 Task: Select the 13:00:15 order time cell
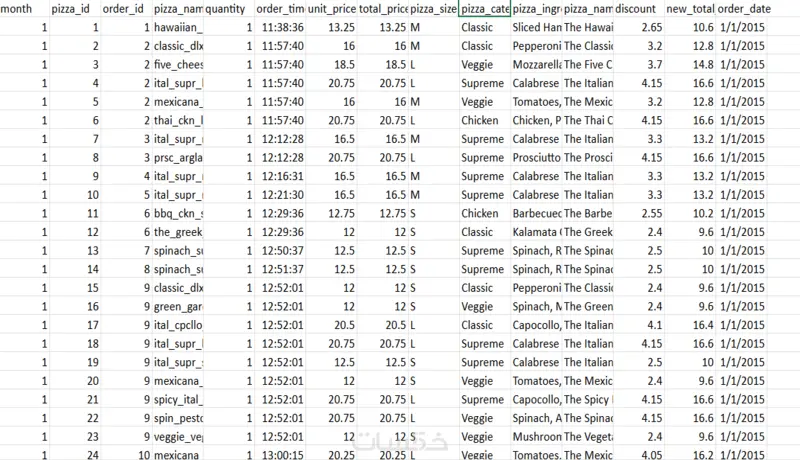pos(279,455)
